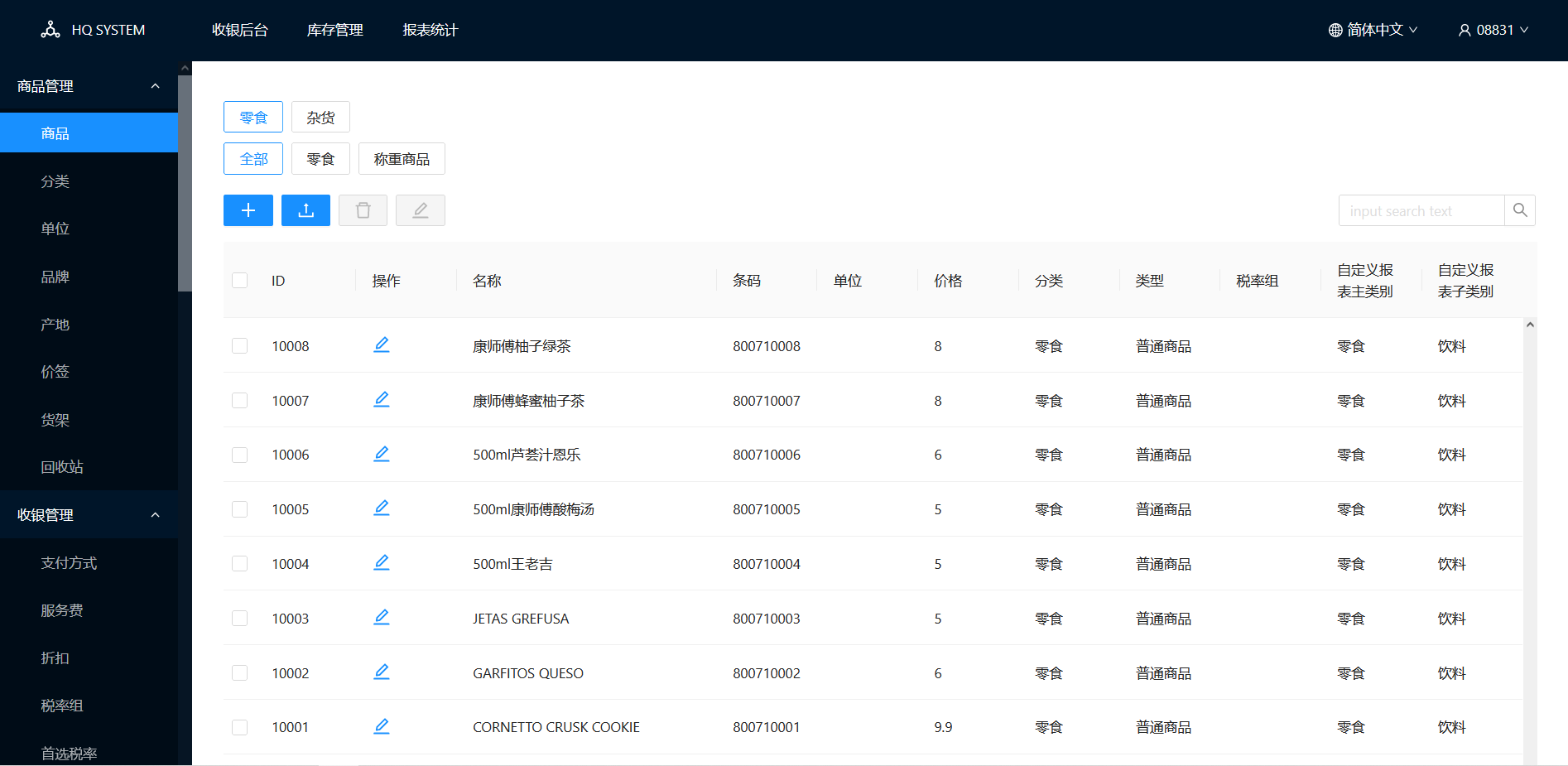This screenshot has width=1568, height=766.
Task: Click product name GARFITOS QUESO
Action: pyautogui.click(x=528, y=672)
